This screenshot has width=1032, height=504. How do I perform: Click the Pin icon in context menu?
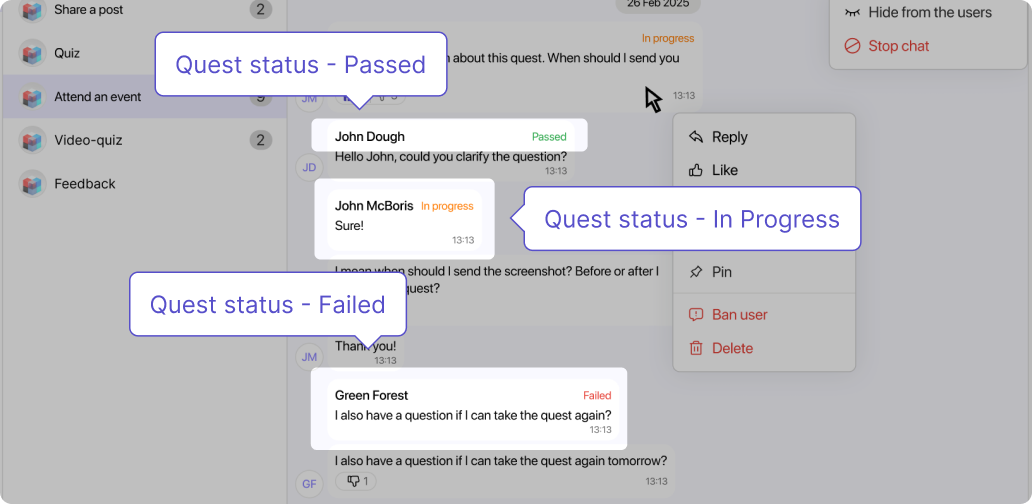tap(697, 272)
